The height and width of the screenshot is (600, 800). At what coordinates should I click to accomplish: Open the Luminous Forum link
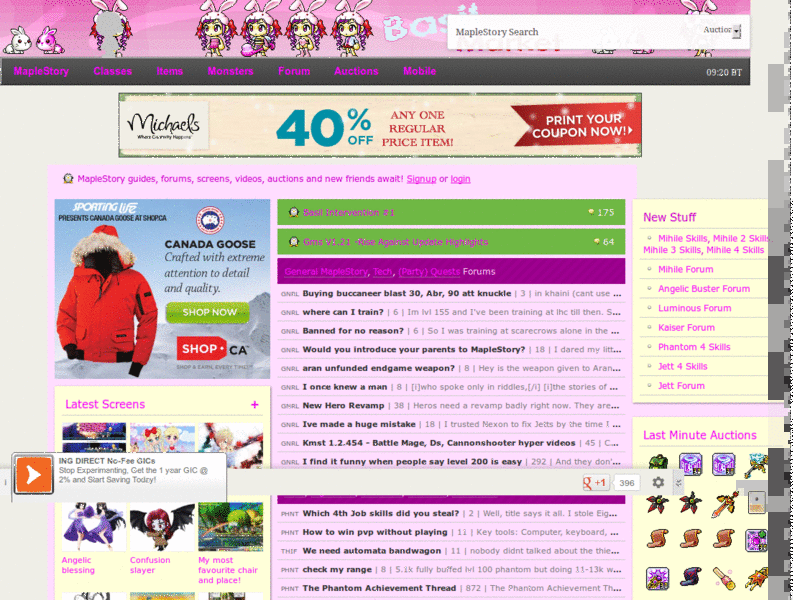694,308
